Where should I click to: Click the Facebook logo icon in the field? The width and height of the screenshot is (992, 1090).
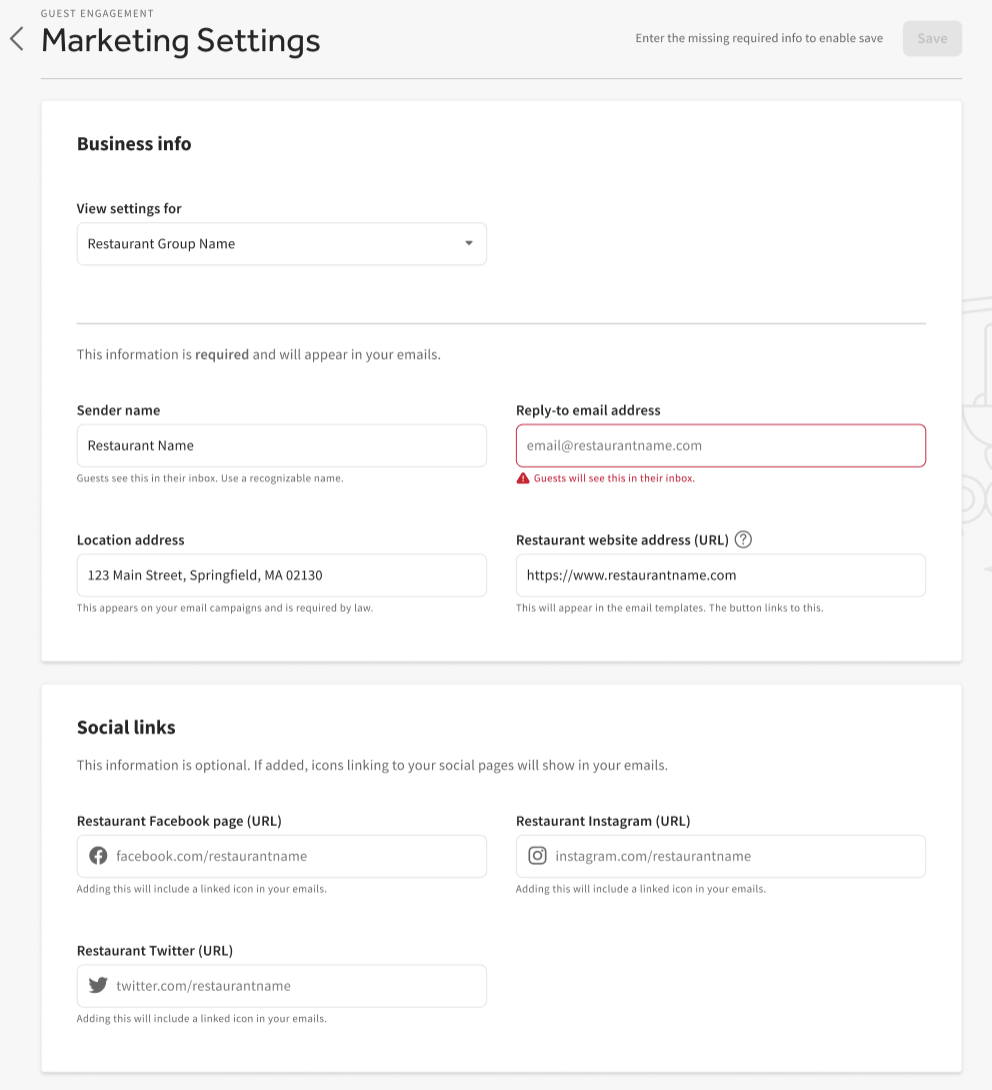[98, 856]
